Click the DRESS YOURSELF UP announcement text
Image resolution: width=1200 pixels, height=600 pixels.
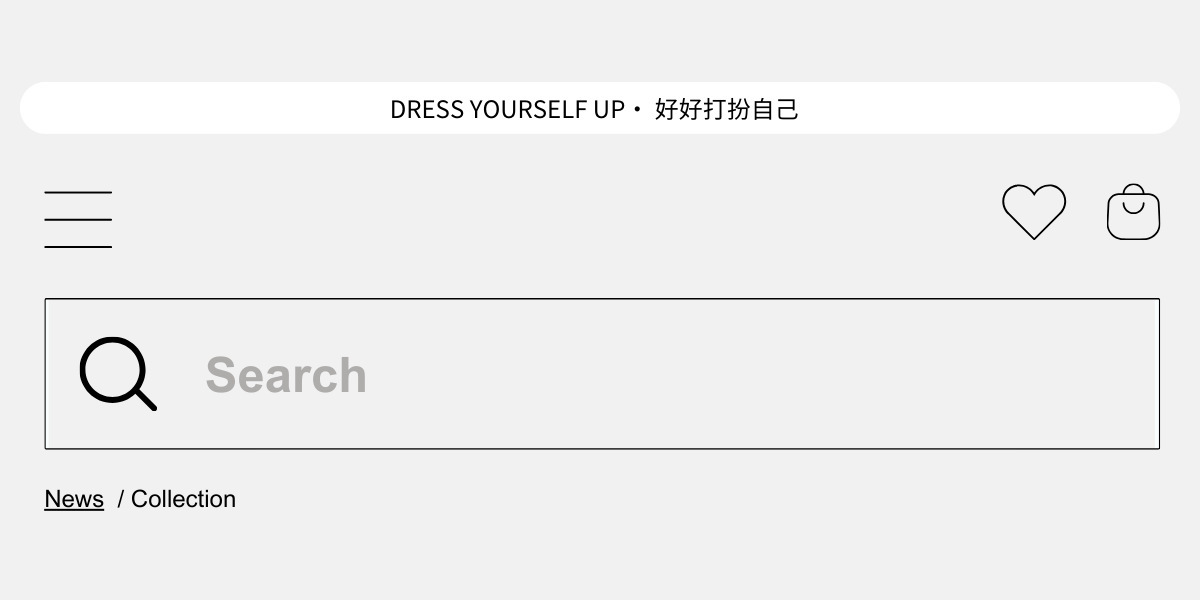pyautogui.click(x=507, y=109)
